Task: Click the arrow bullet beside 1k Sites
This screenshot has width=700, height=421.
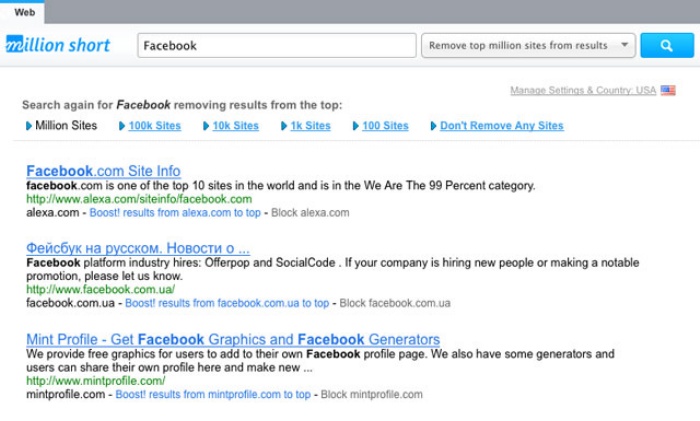Action: tap(283, 126)
